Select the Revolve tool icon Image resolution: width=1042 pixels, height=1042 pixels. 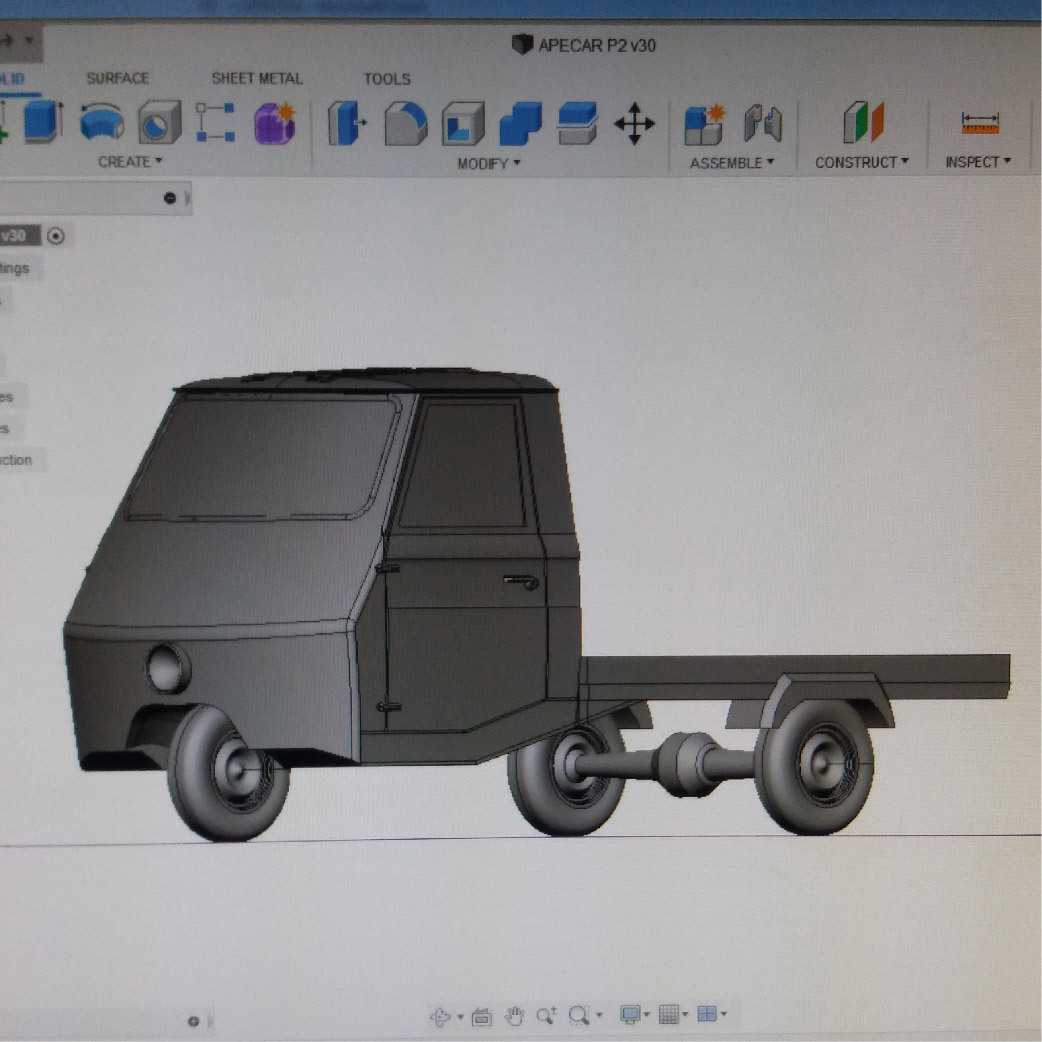102,122
